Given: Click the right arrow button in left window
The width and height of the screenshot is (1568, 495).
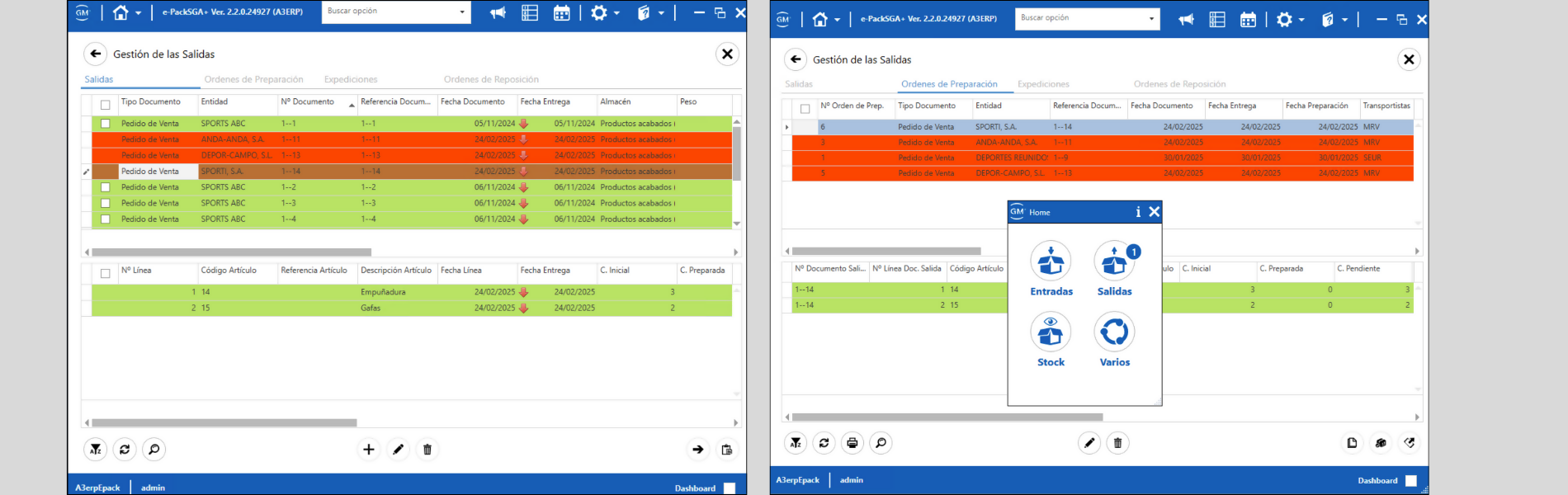Looking at the screenshot, I should click(x=698, y=450).
